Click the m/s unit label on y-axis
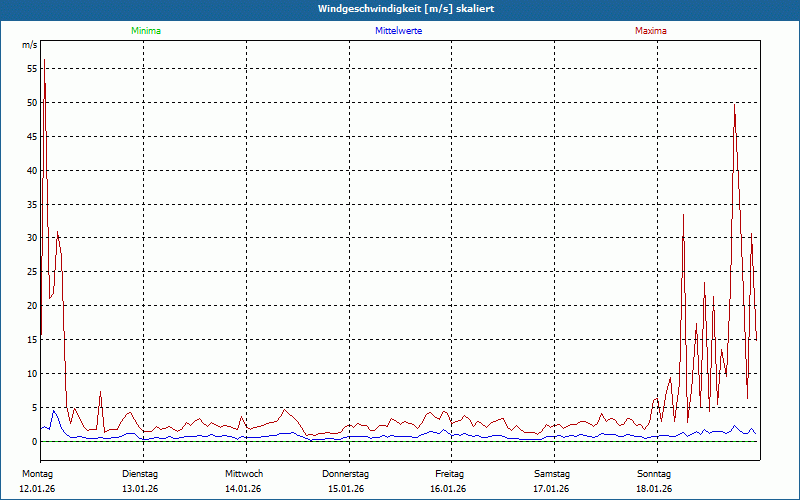The width and height of the screenshot is (800, 500). tap(28, 46)
